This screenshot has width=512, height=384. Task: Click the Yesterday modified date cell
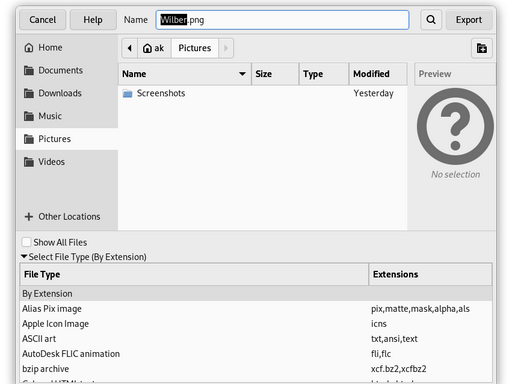click(373, 93)
